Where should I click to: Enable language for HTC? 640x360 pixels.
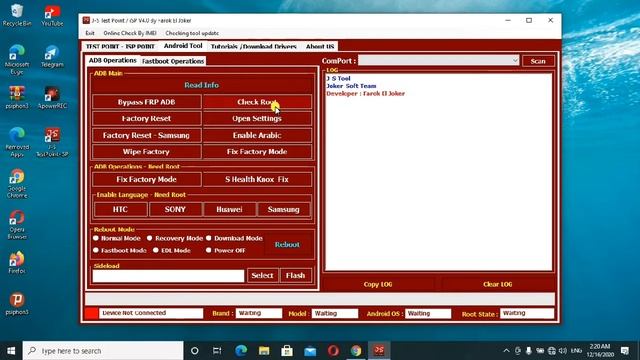120,209
